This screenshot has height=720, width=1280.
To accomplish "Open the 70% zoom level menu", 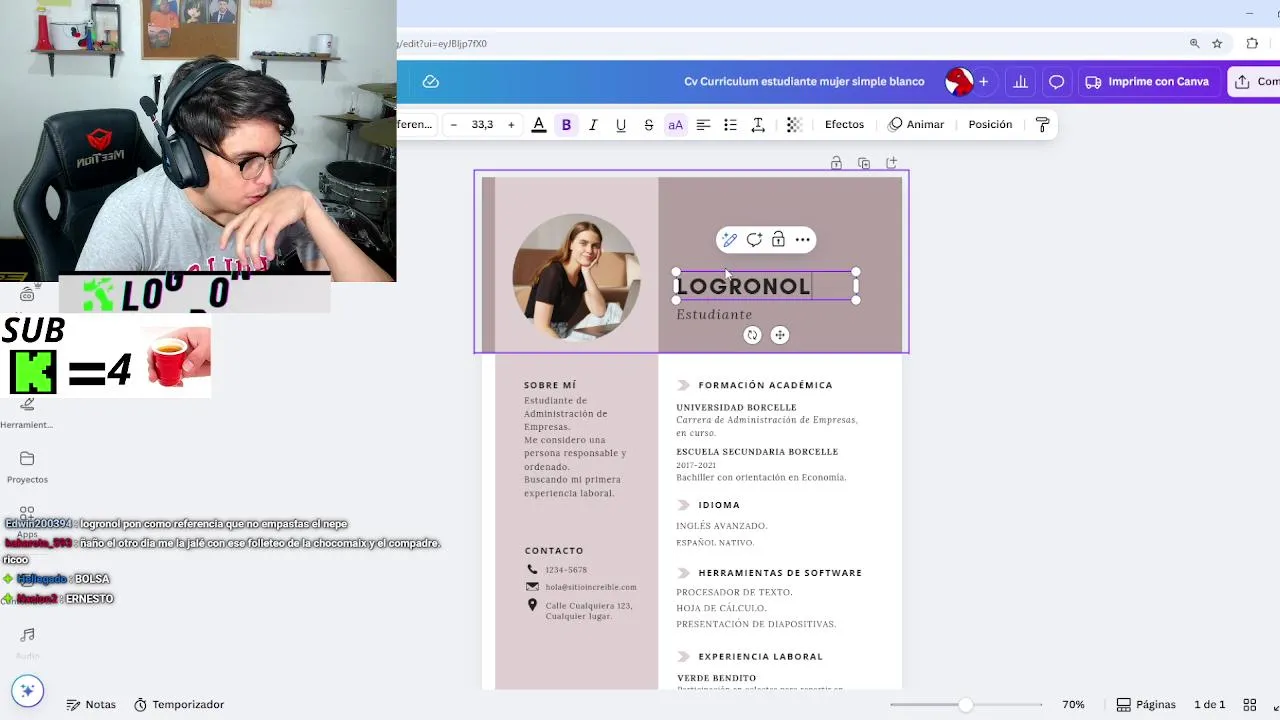I will tap(1073, 705).
